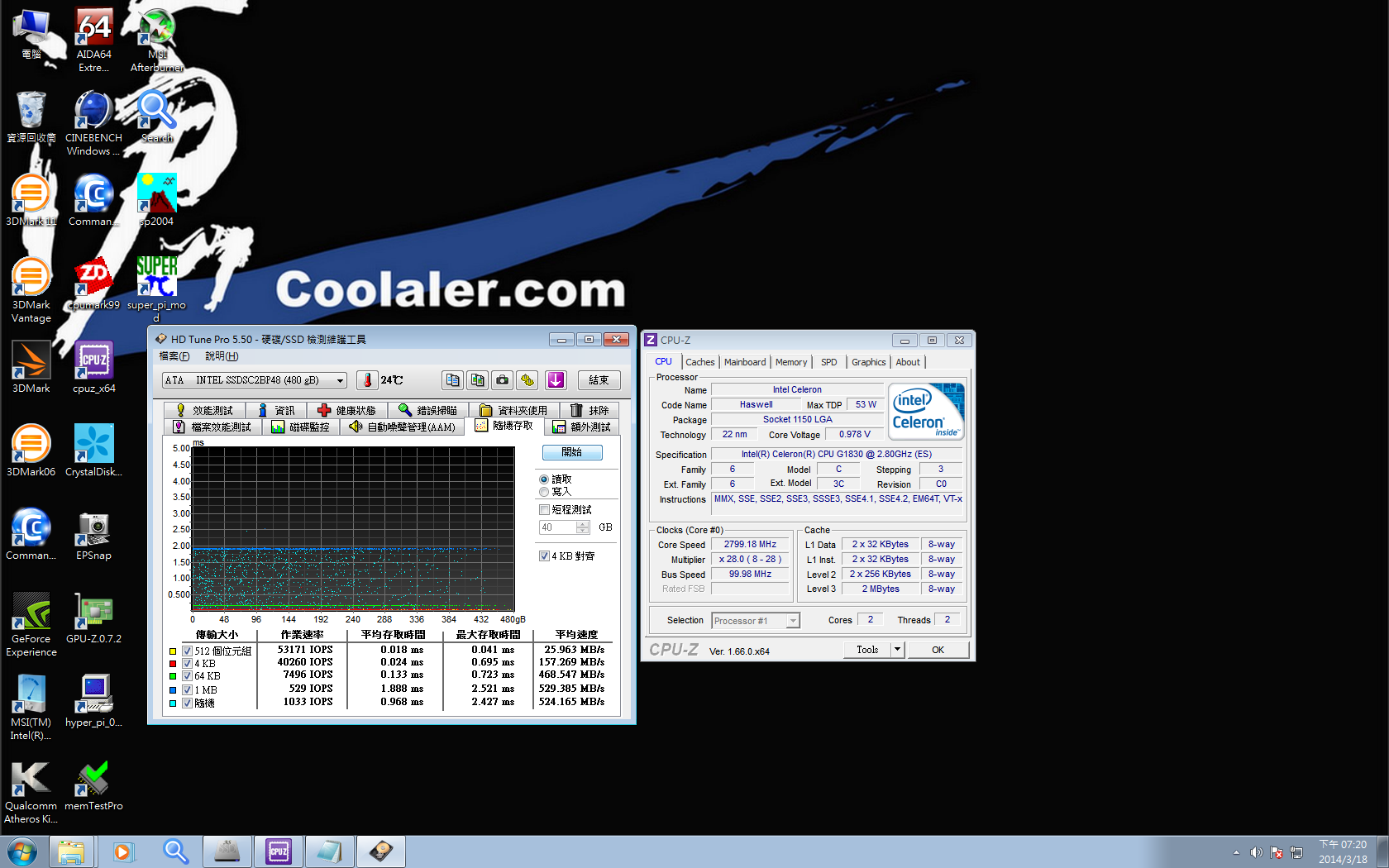Show hidden tray icons arrow

(x=1237, y=852)
